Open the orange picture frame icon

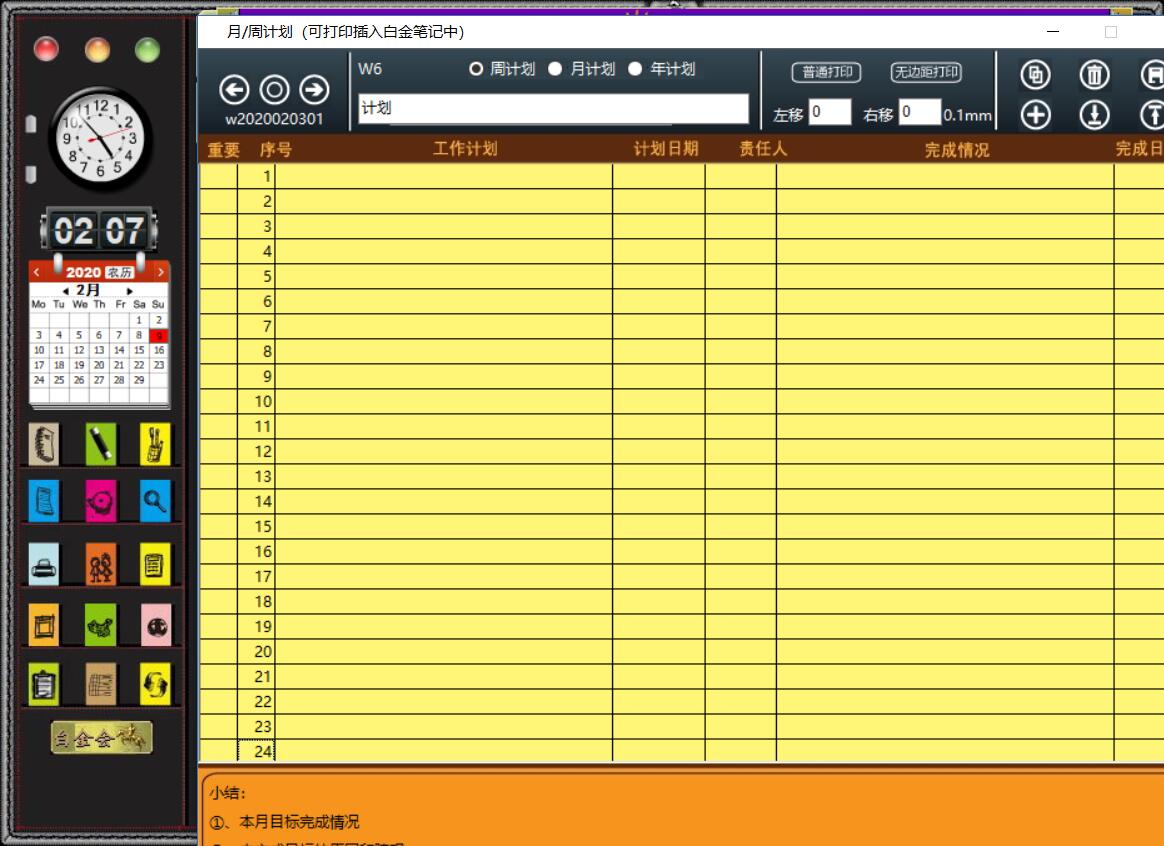point(44,625)
